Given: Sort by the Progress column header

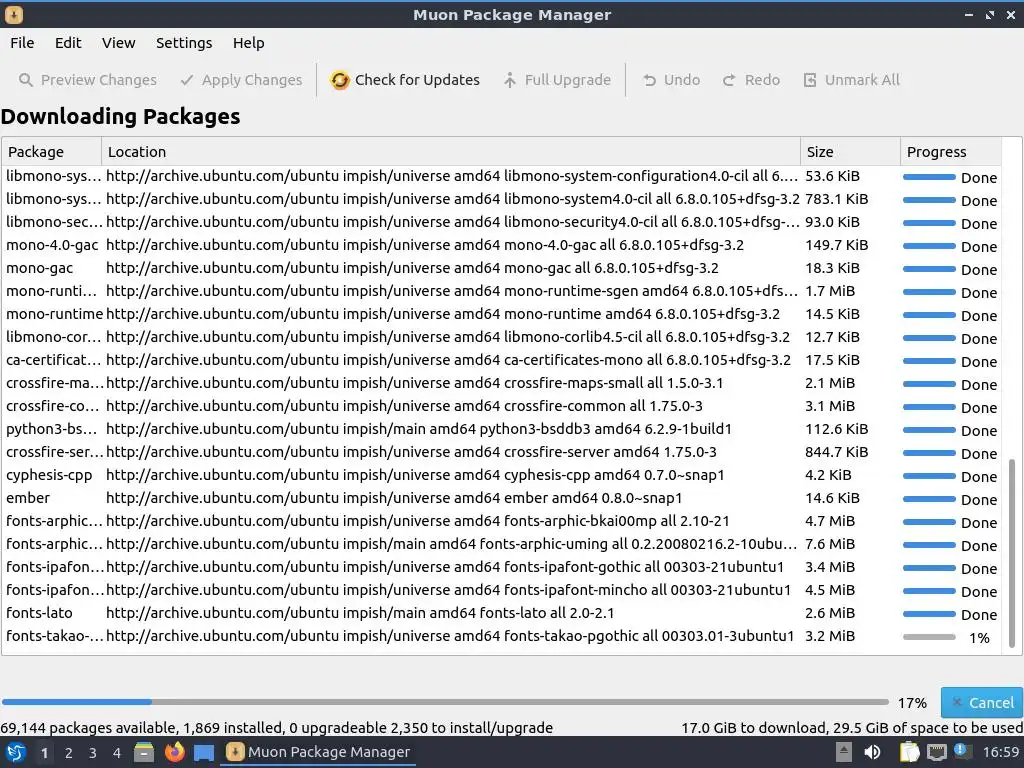Looking at the screenshot, I should [951, 152].
